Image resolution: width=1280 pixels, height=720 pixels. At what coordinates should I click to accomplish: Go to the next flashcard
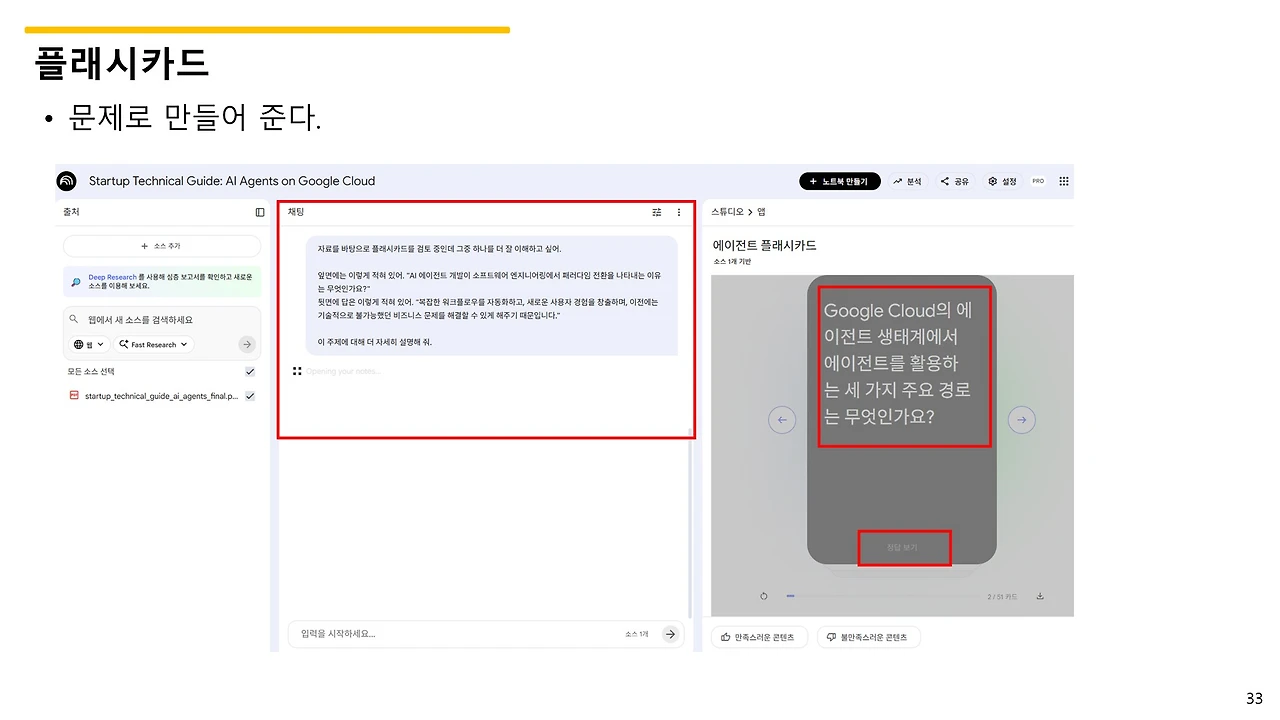click(x=1021, y=420)
